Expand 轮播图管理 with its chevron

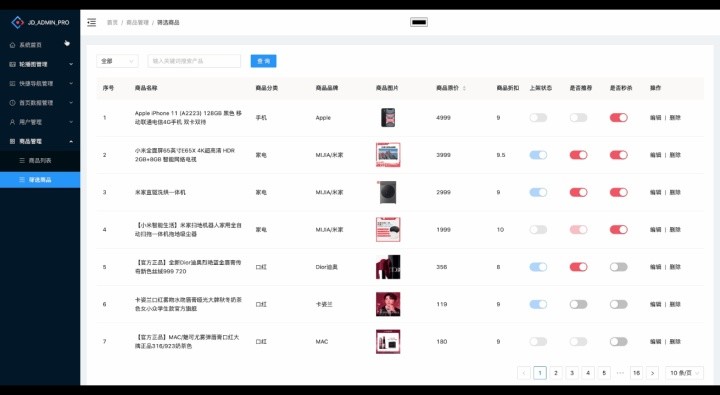click(71, 64)
